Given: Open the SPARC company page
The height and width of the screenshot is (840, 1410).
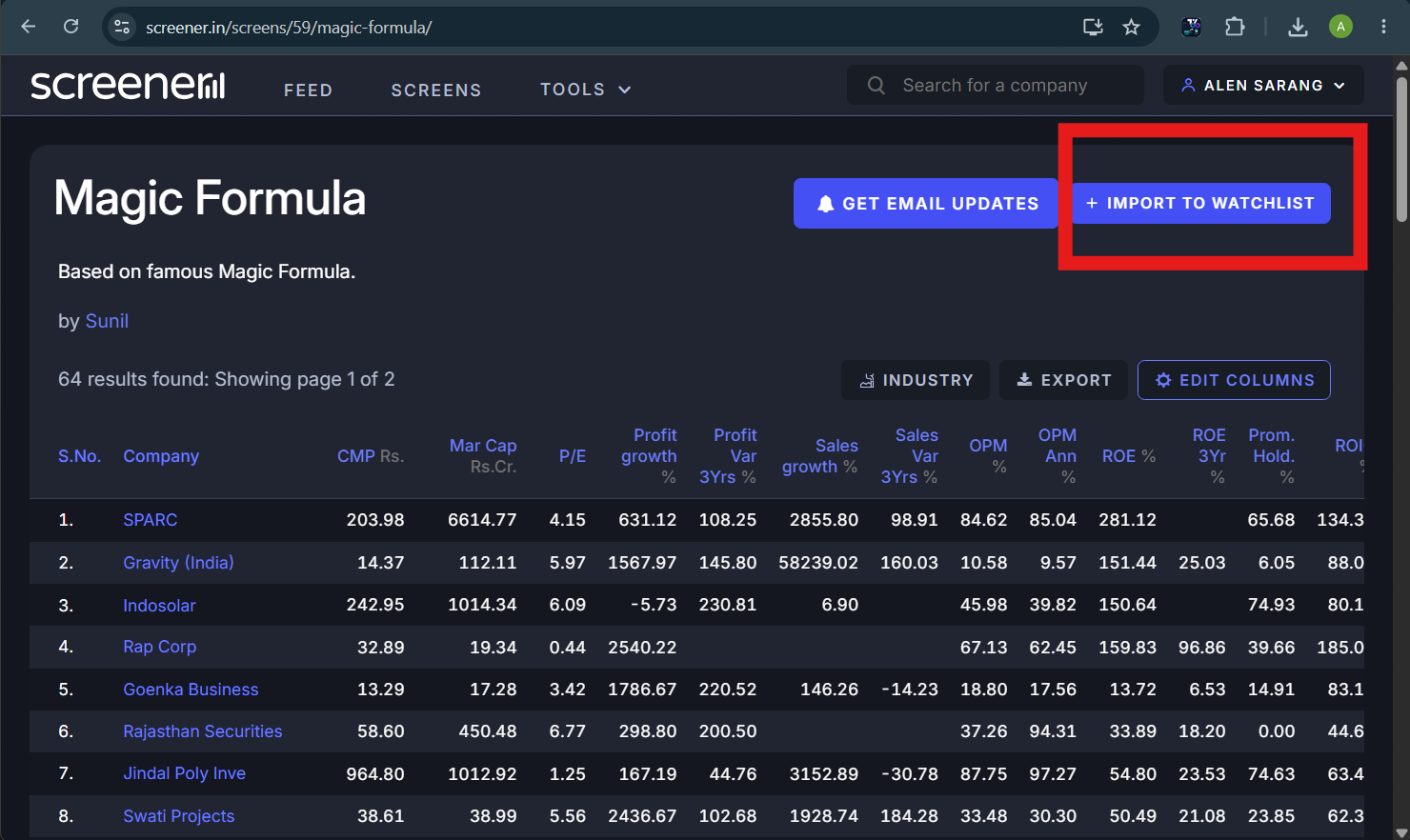Looking at the screenshot, I should click(151, 520).
